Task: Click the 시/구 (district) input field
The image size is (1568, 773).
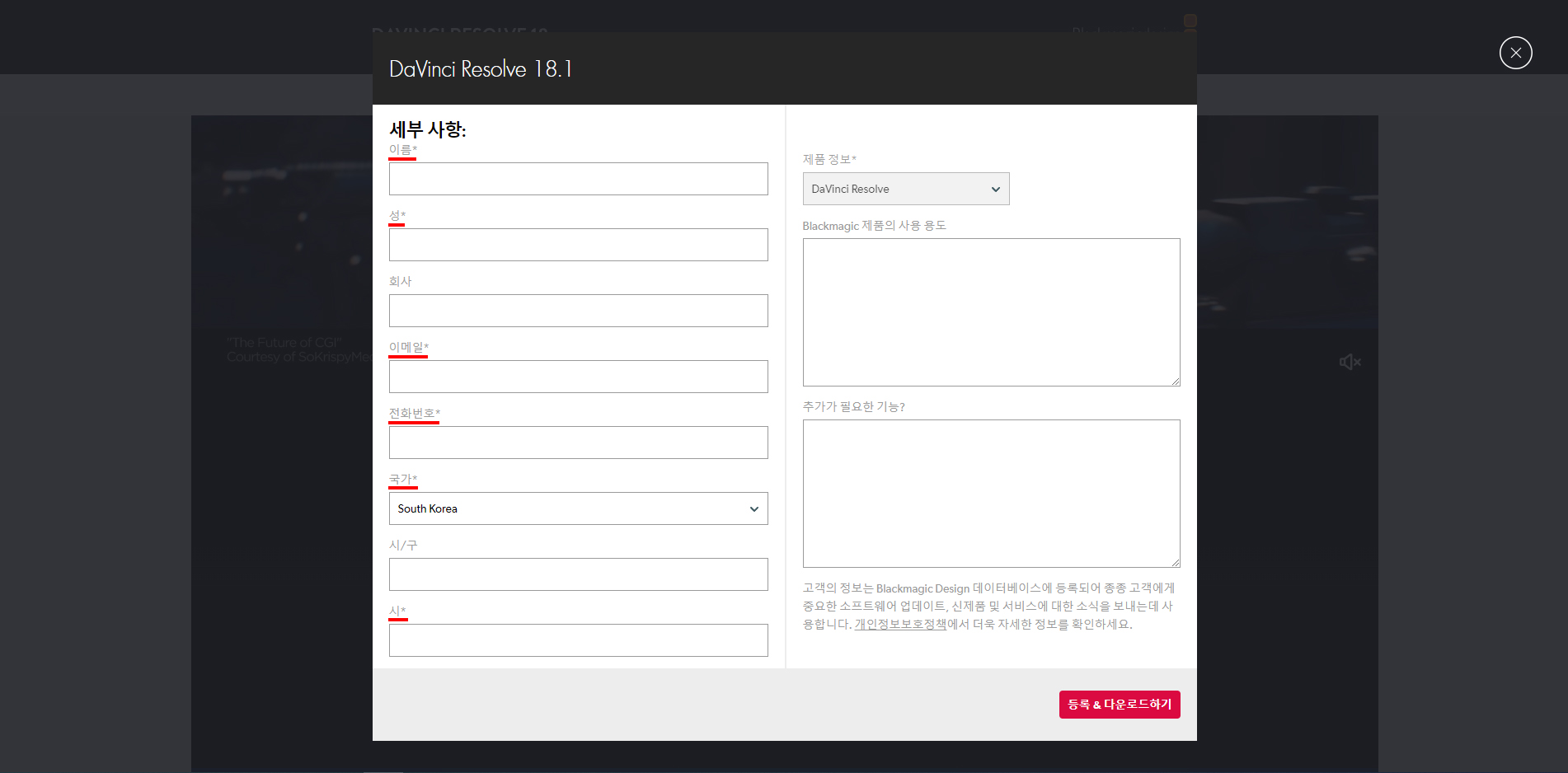Action: tap(578, 574)
